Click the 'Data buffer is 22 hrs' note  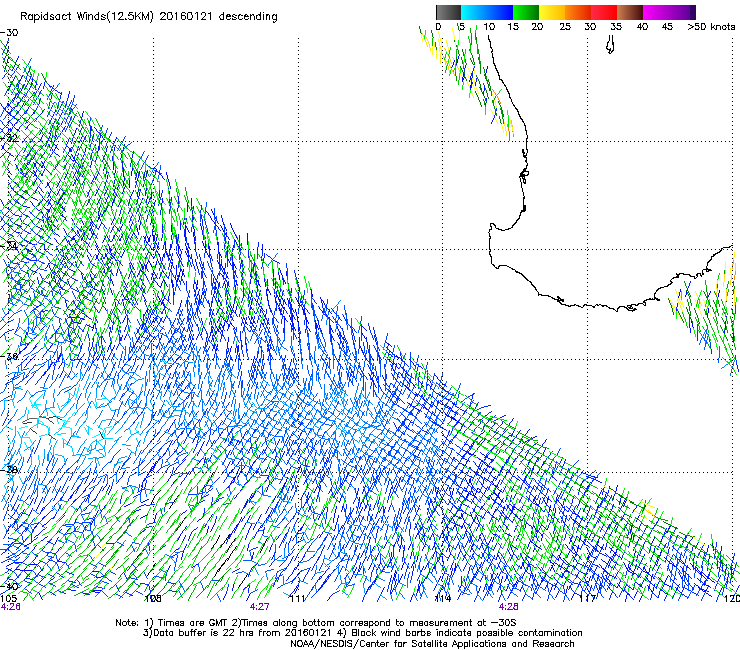[x=362, y=633]
